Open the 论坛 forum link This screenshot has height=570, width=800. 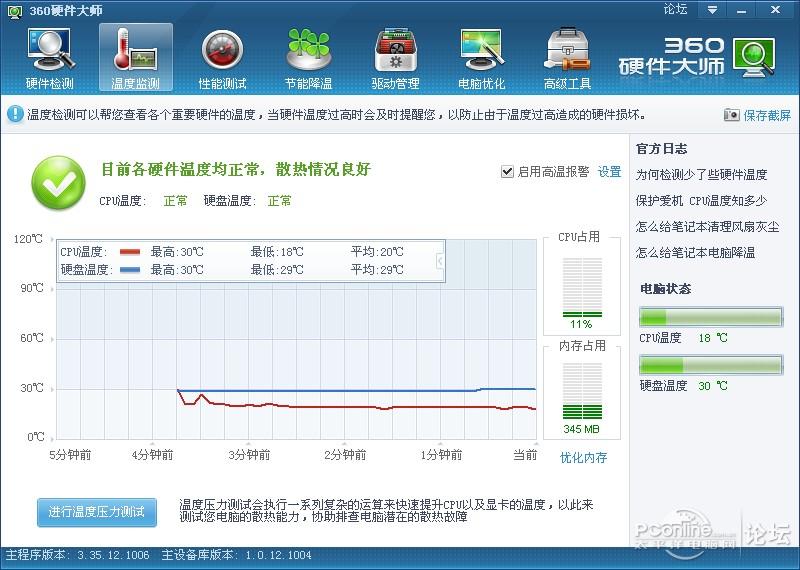coord(676,9)
